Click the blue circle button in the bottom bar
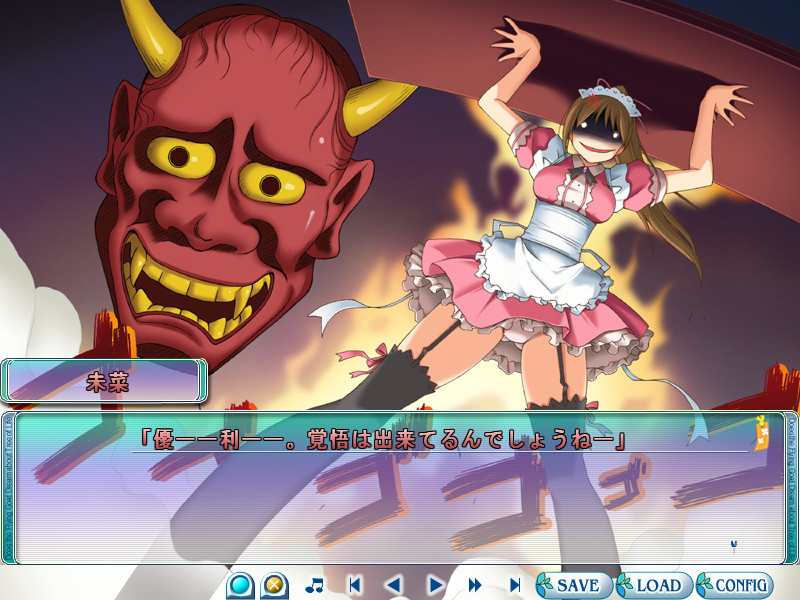Image resolution: width=800 pixels, height=600 pixels. (x=240, y=585)
